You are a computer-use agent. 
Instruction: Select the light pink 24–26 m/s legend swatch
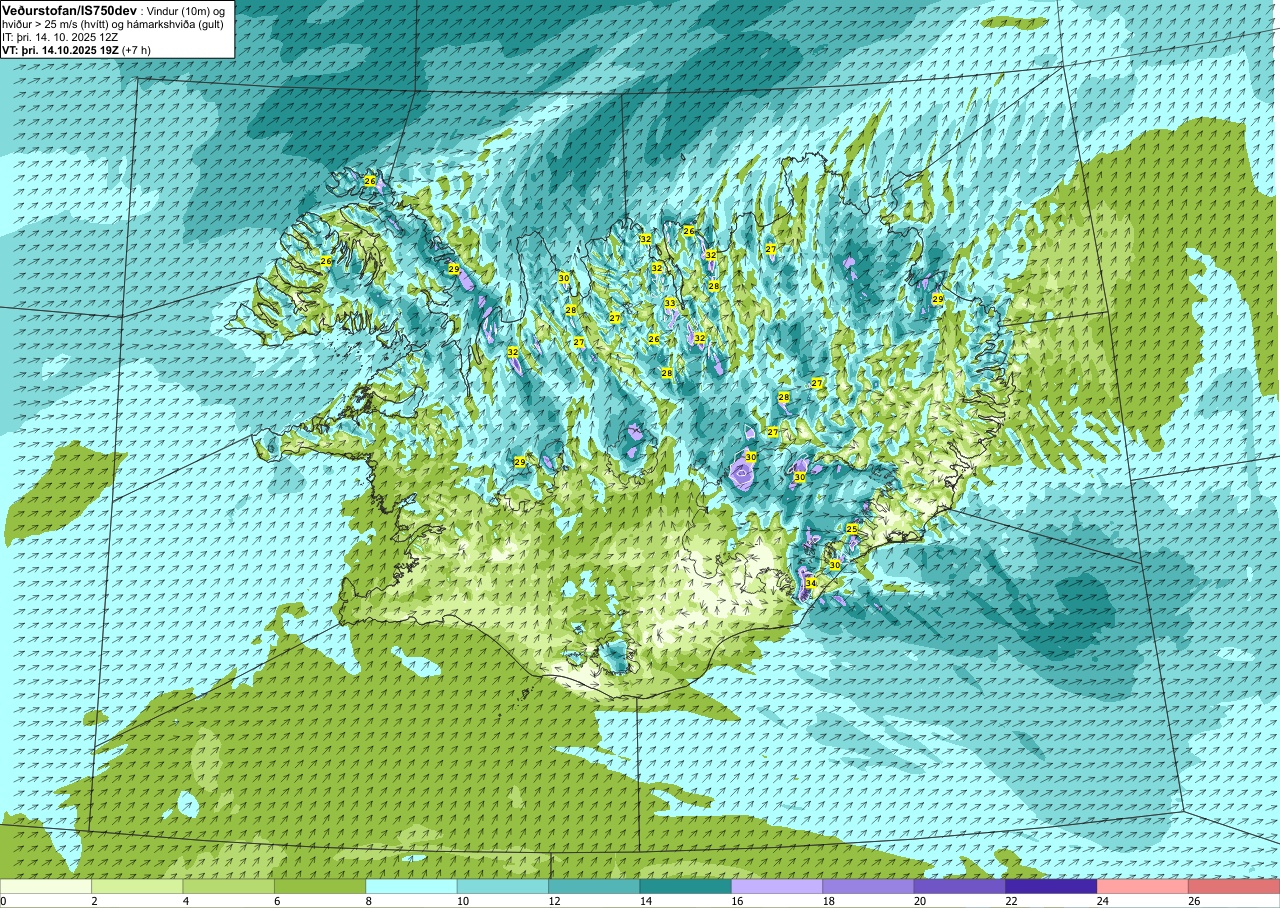[1142, 886]
